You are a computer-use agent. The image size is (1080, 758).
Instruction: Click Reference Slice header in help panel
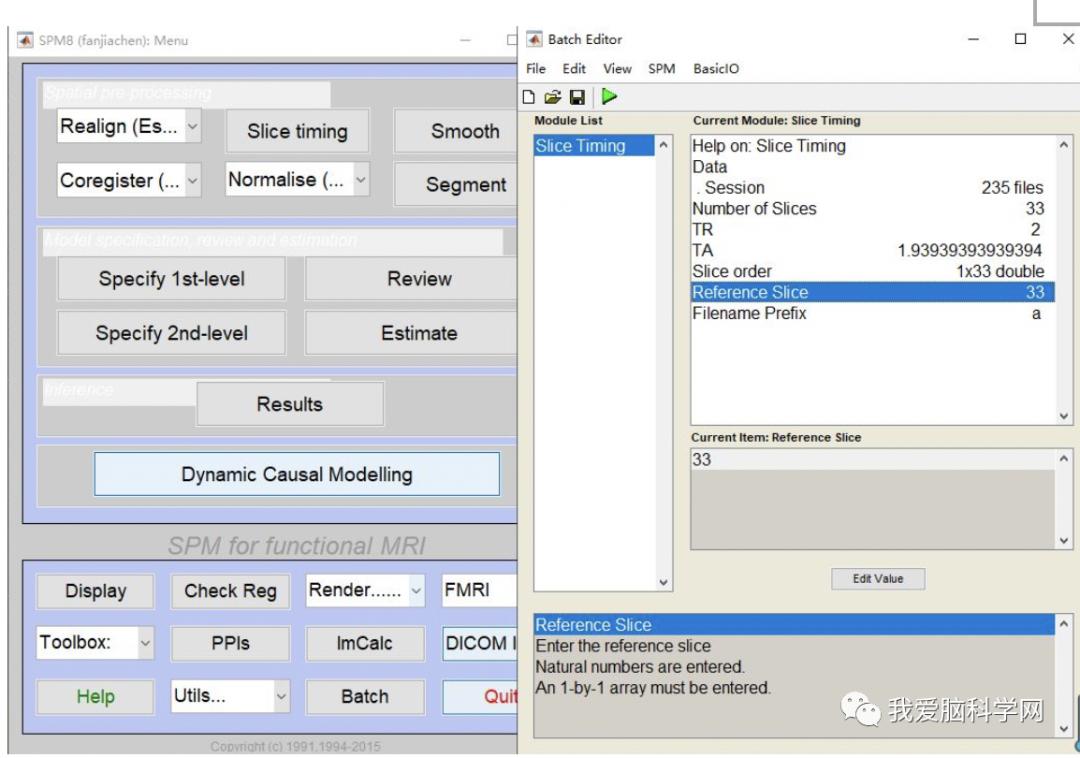click(x=794, y=625)
